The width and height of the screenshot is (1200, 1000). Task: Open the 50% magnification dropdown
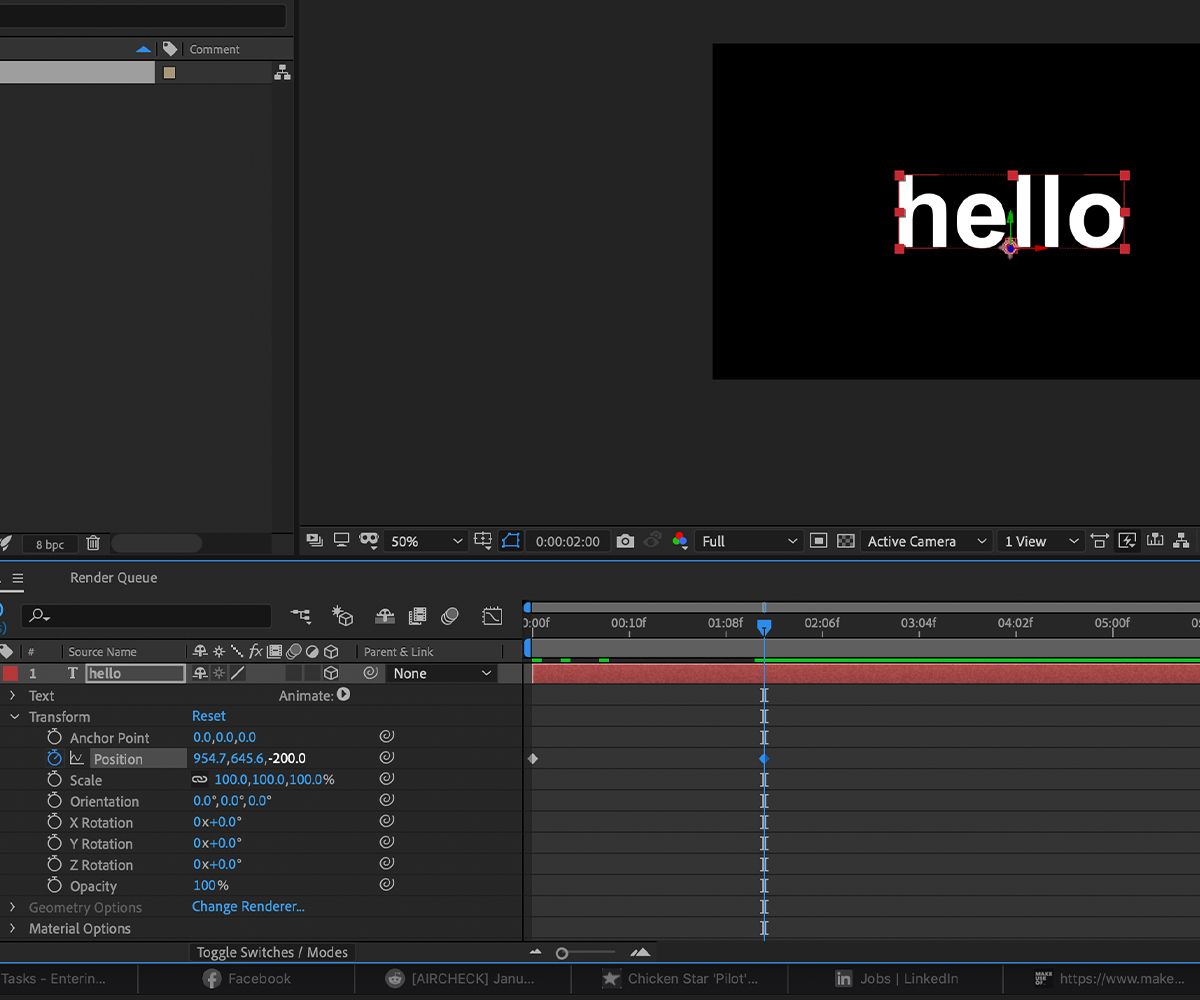425,541
